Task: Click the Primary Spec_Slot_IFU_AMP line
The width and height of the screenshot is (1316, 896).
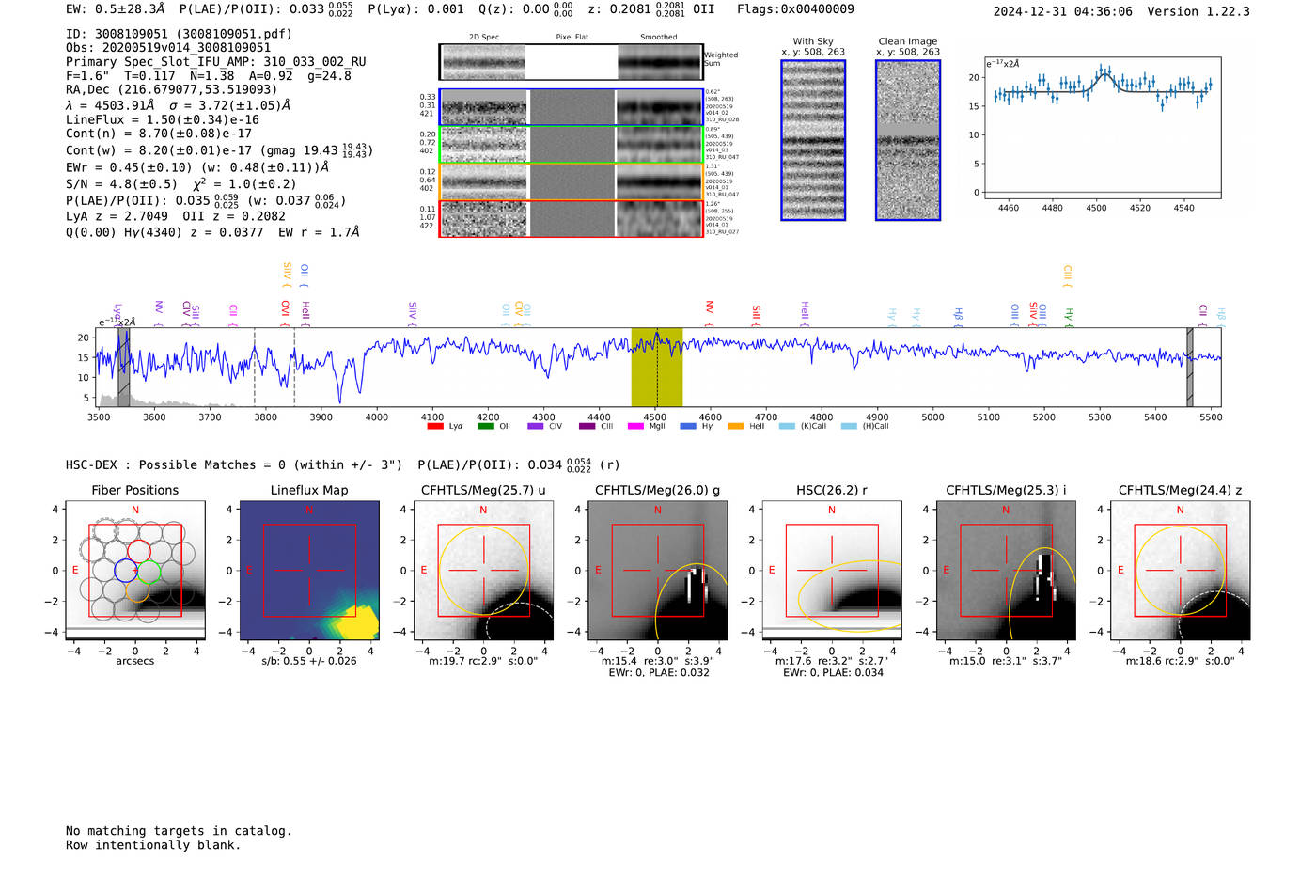Action: coord(216,62)
